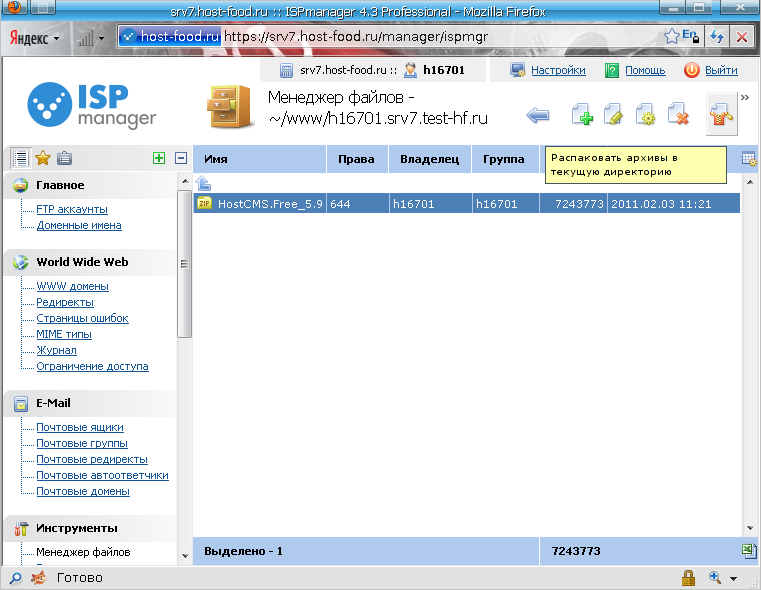Open the favorites star tab in sidebar
The height and width of the screenshot is (590, 761).
[43, 158]
